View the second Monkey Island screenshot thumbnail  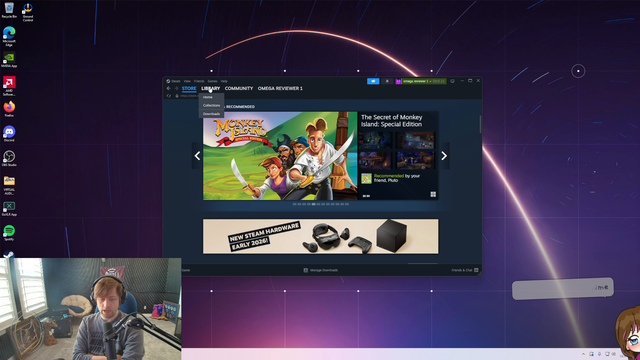[415, 140]
